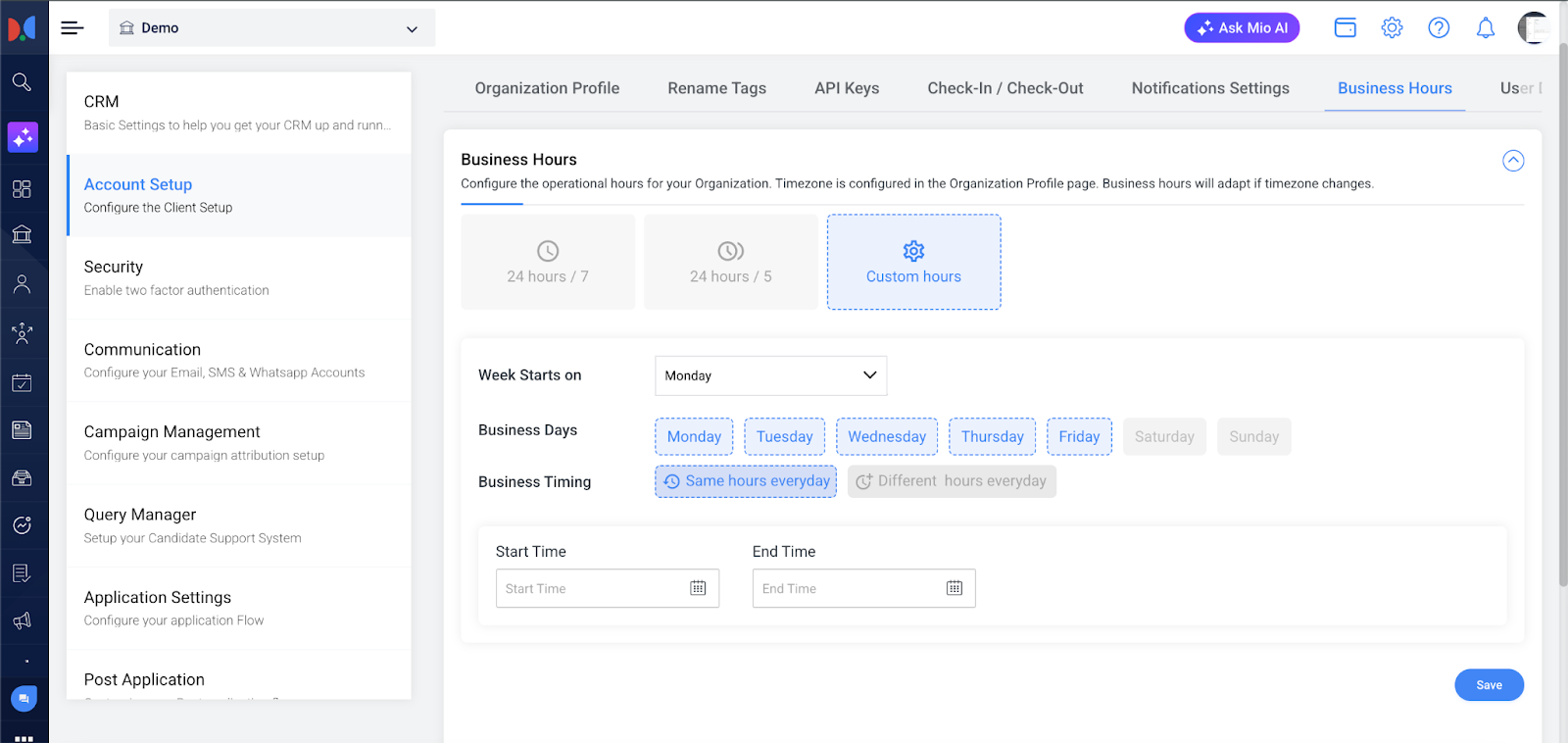Click the Save button

point(1489,685)
